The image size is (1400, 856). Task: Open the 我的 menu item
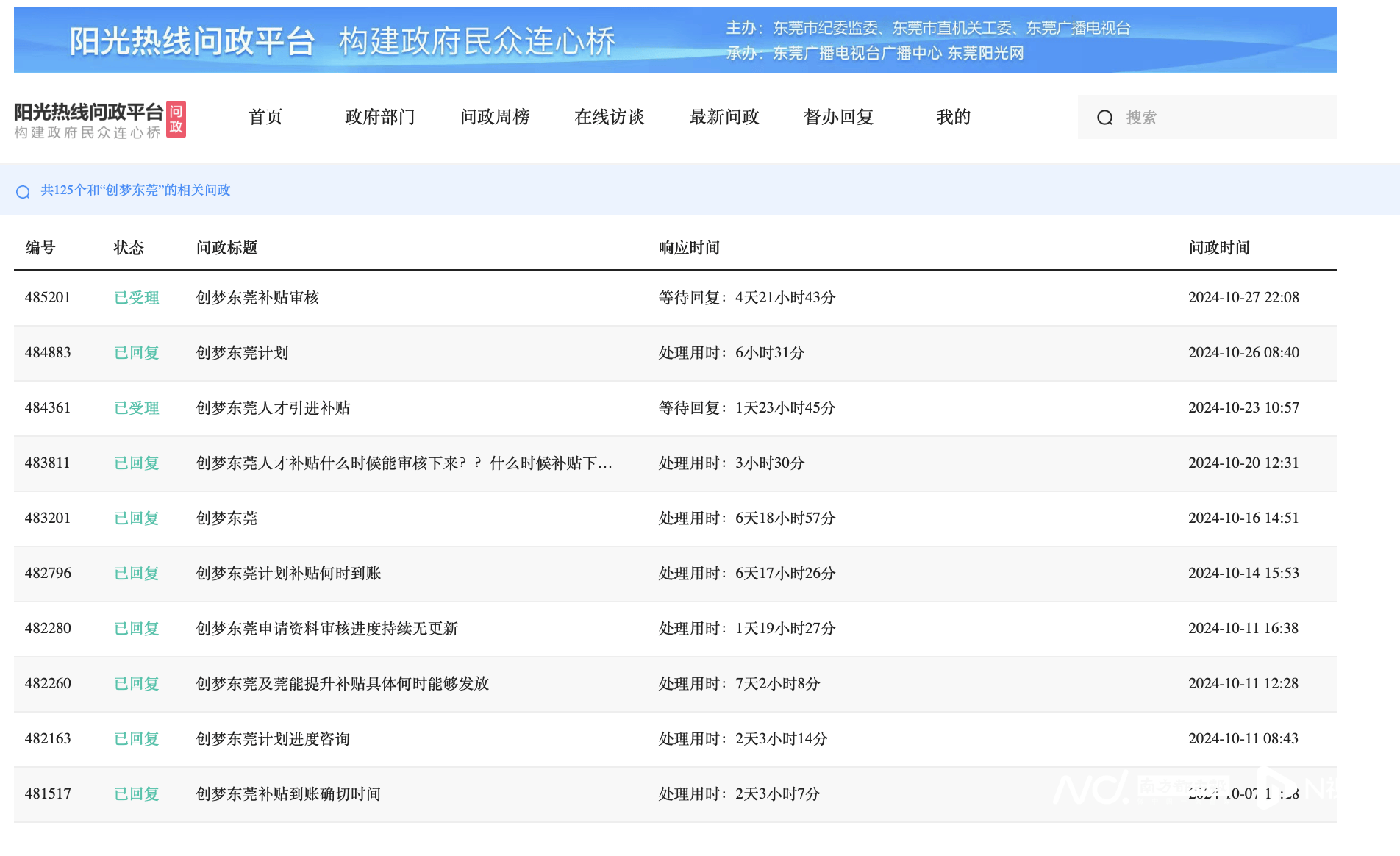coord(953,117)
